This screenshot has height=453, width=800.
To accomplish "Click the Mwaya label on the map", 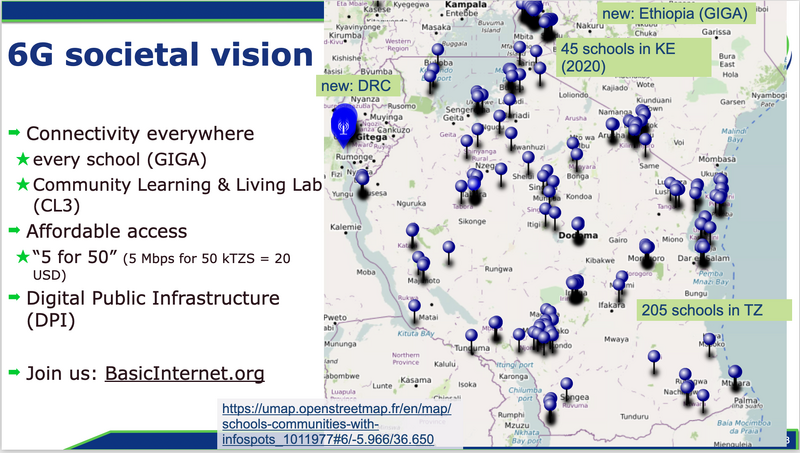I will 616,339.
